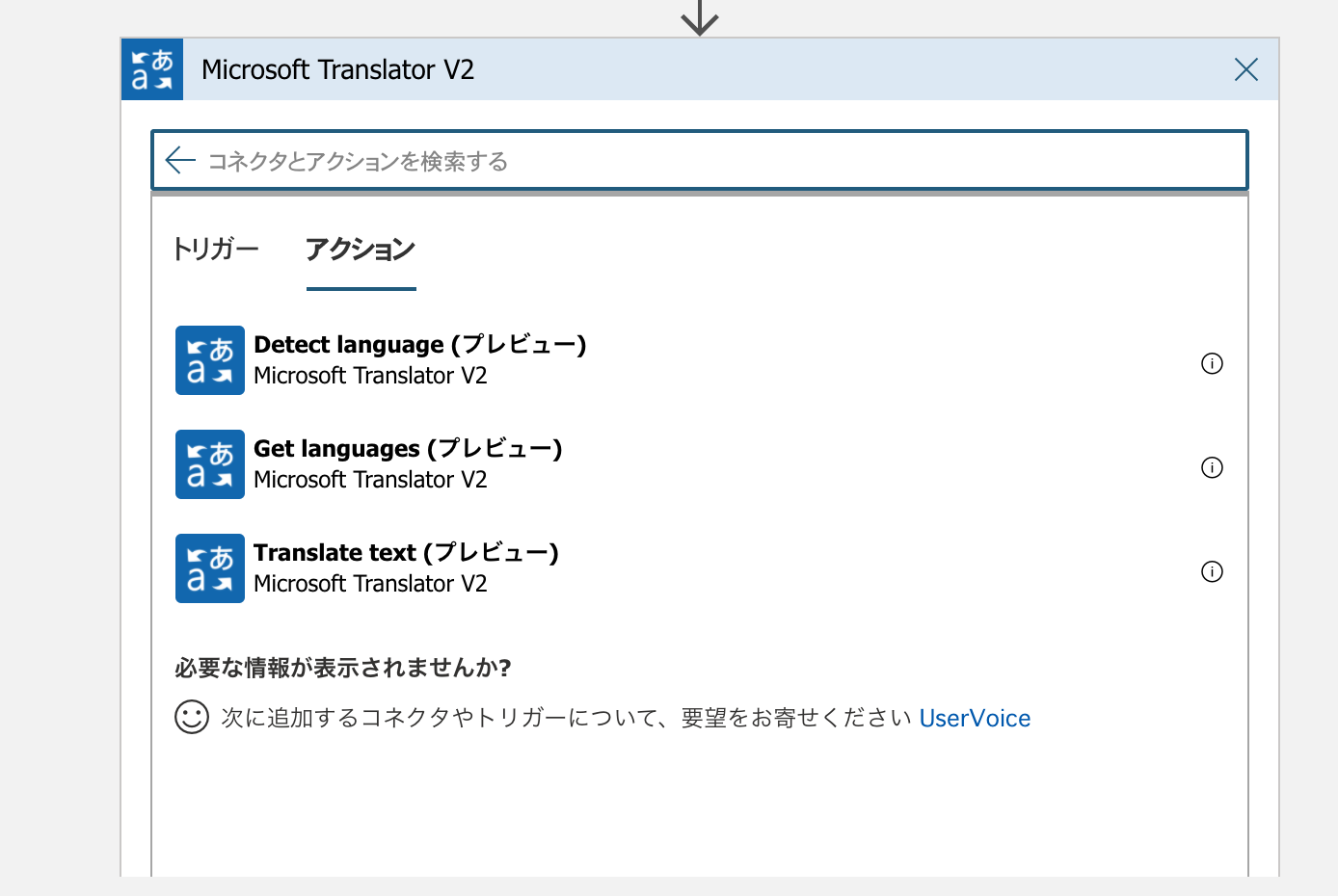Show info for Detect language action
The height and width of the screenshot is (896, 1338).
[1212, 363]
